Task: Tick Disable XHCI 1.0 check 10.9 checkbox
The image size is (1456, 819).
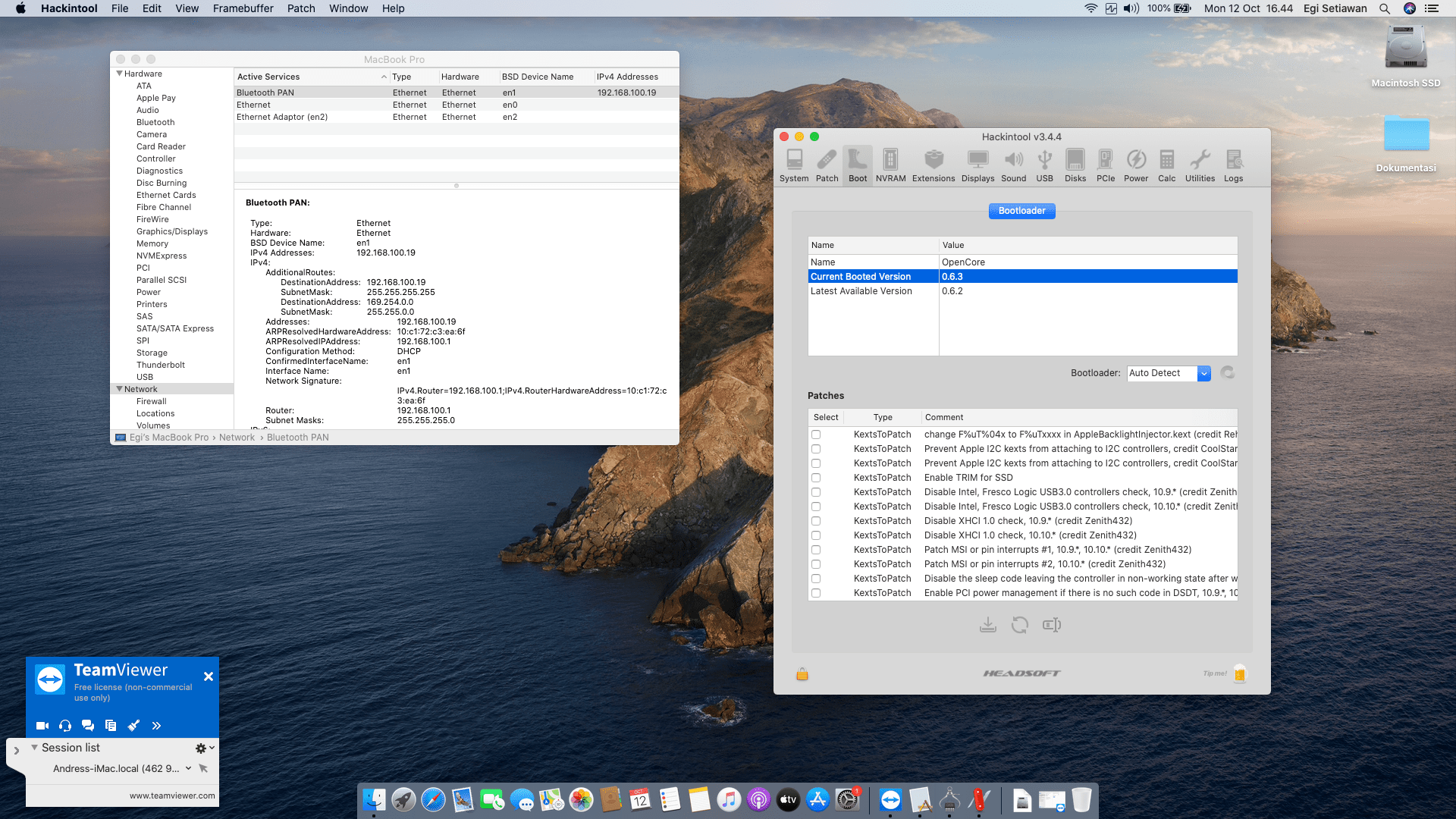Action: pos(816,521)
